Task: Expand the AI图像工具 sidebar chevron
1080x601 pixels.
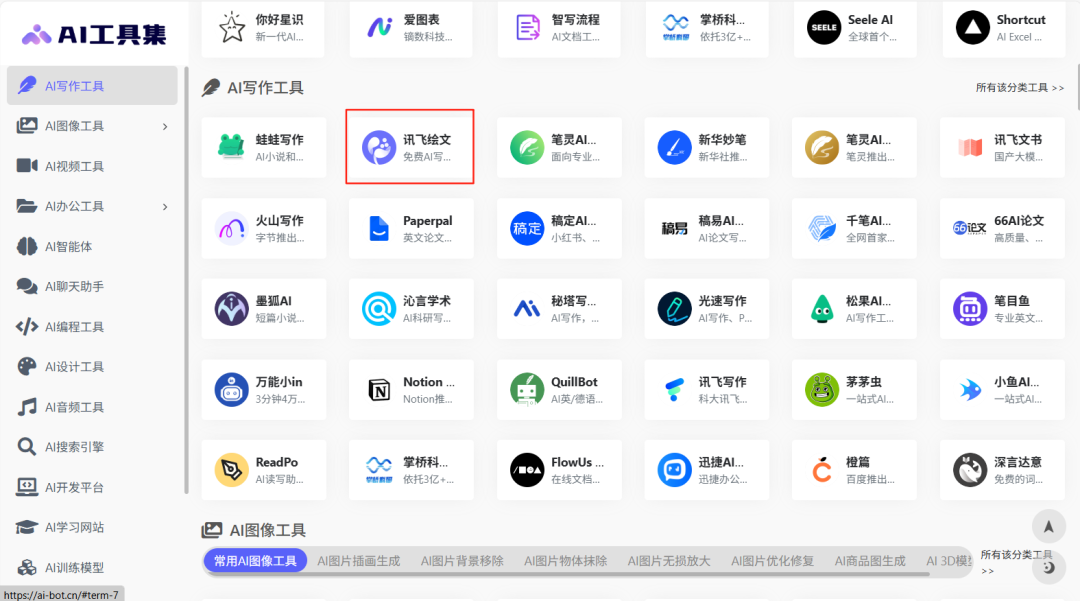Action: 165,126
